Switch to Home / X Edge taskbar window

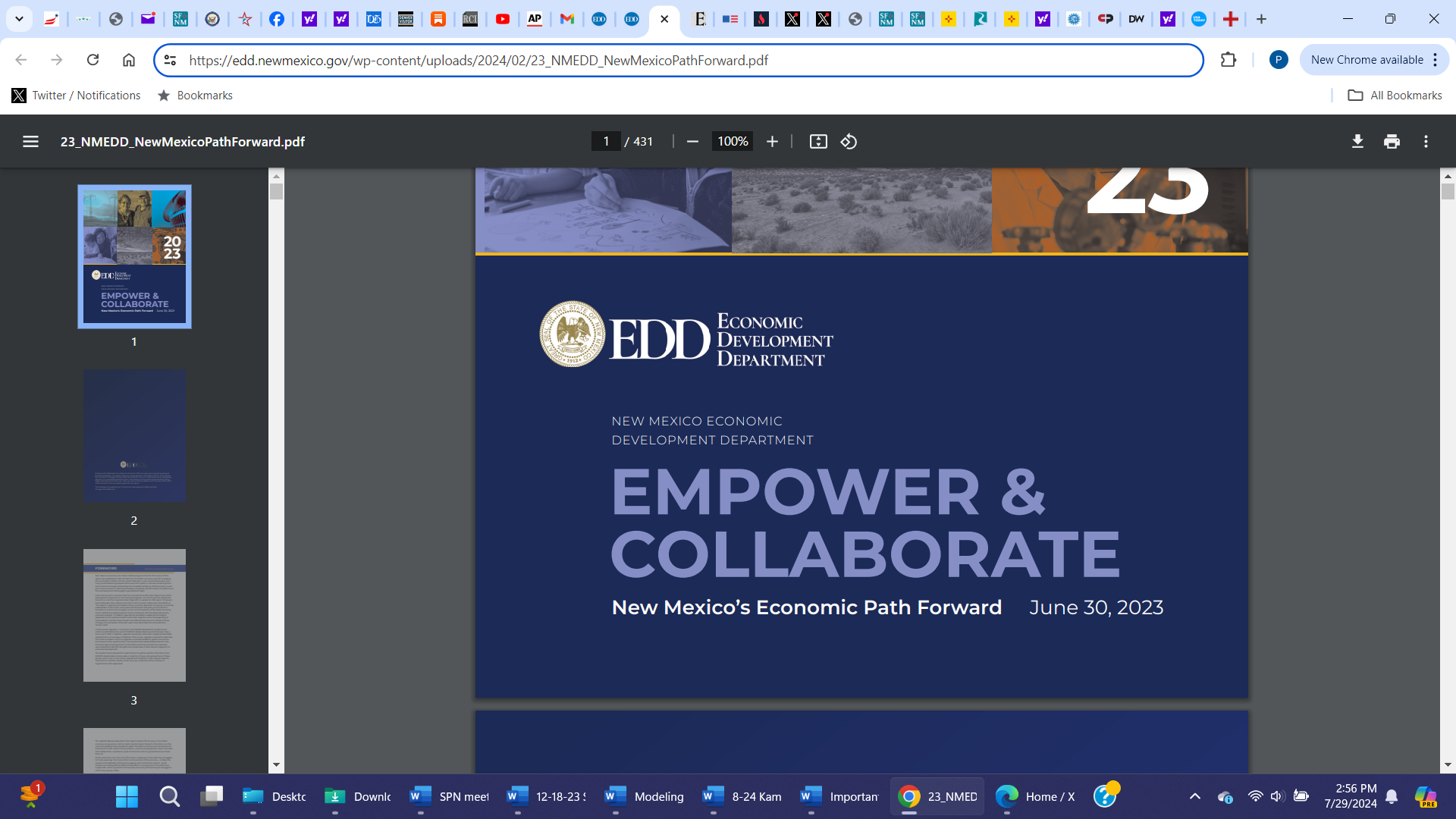(1036, 796)
